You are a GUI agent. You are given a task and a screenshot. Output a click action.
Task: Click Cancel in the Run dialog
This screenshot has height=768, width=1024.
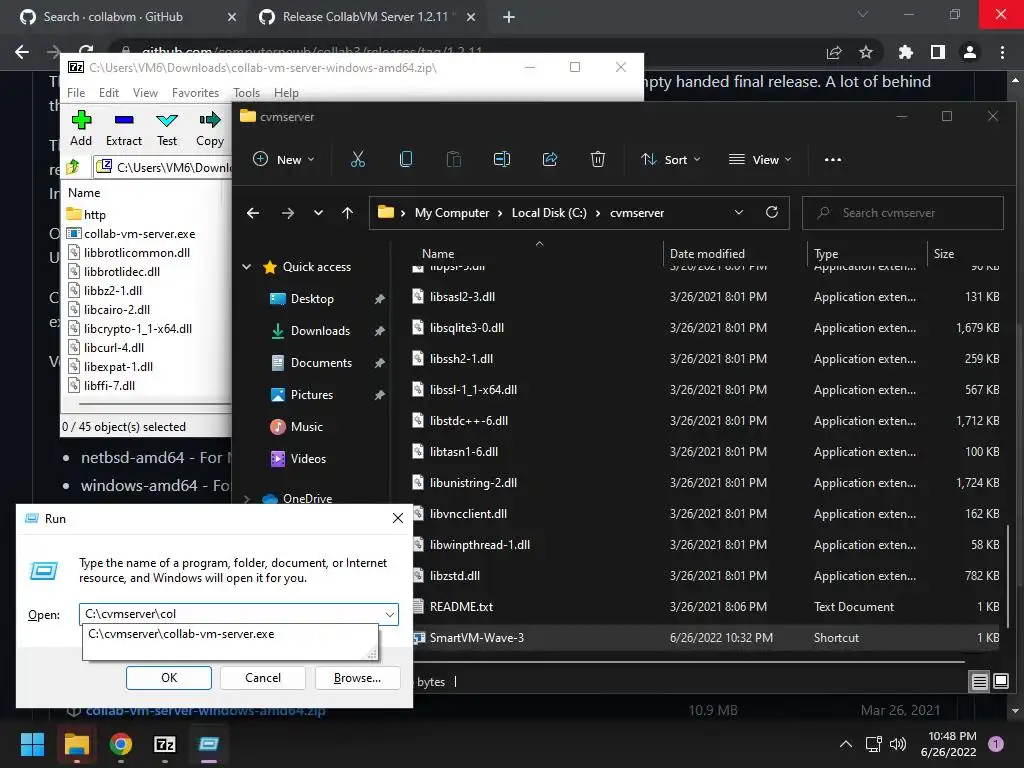coord(263,678)
